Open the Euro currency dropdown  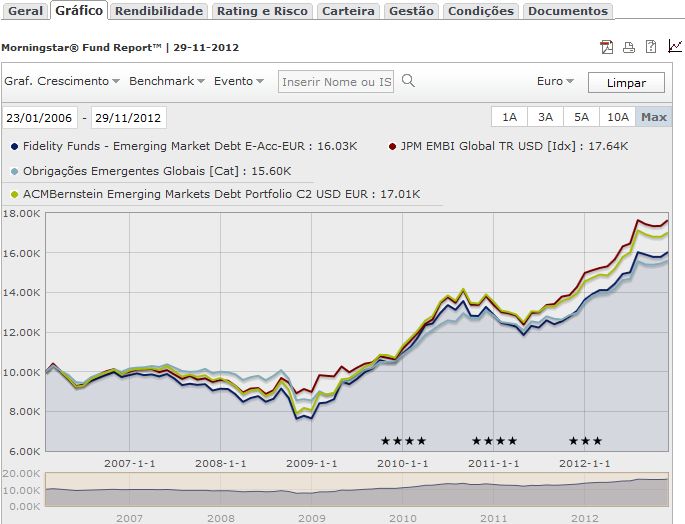click(555, 81)
